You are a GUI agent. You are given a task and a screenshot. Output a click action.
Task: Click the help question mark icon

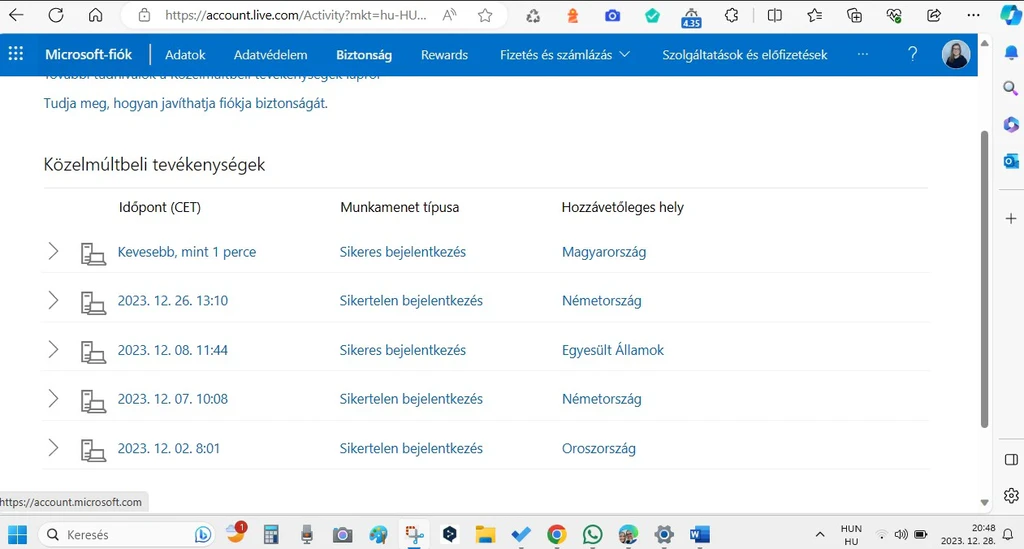click(x=912, y=55)
